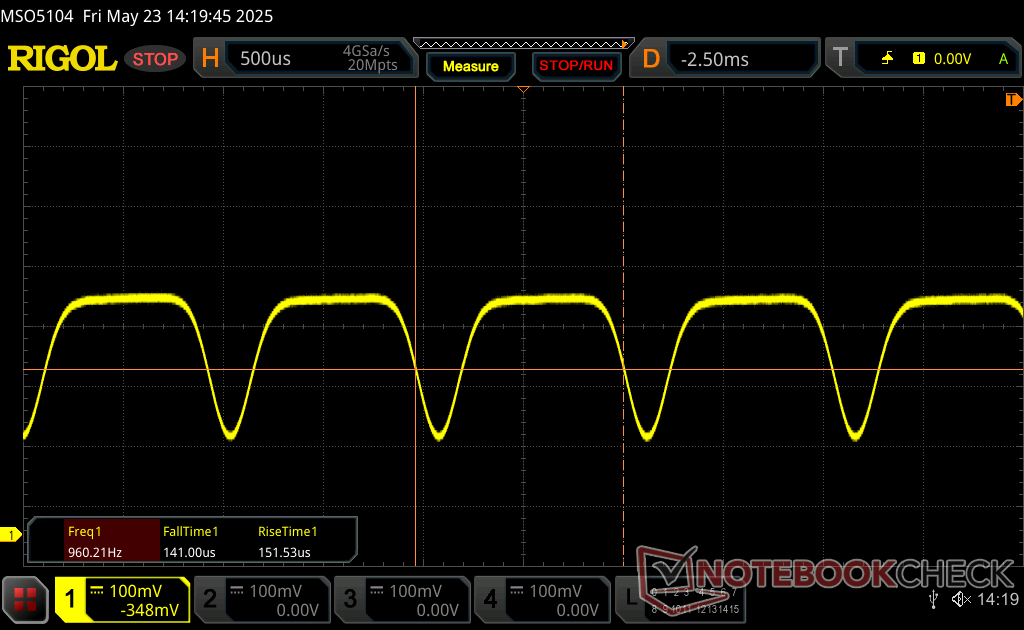This screenshot has height=630, width=1024.
Task: Click the rising edge trigger icon
Action: (x=887, y=59)
